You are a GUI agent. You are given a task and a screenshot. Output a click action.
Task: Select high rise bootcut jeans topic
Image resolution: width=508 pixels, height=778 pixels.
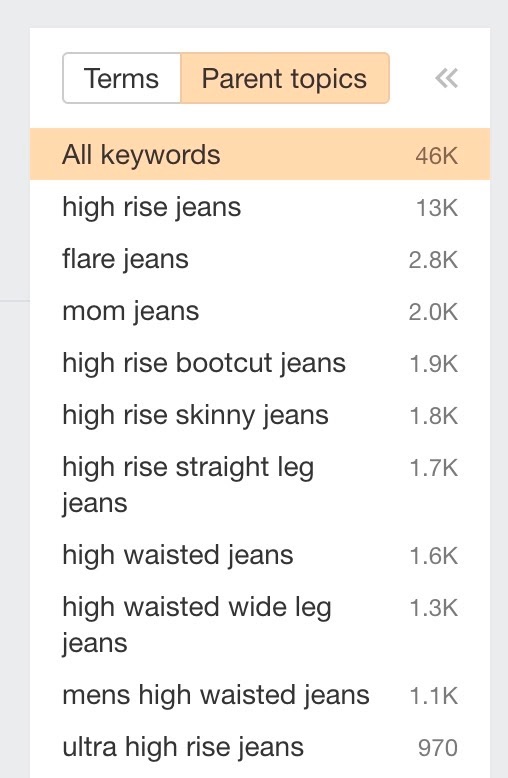[260, 363]
